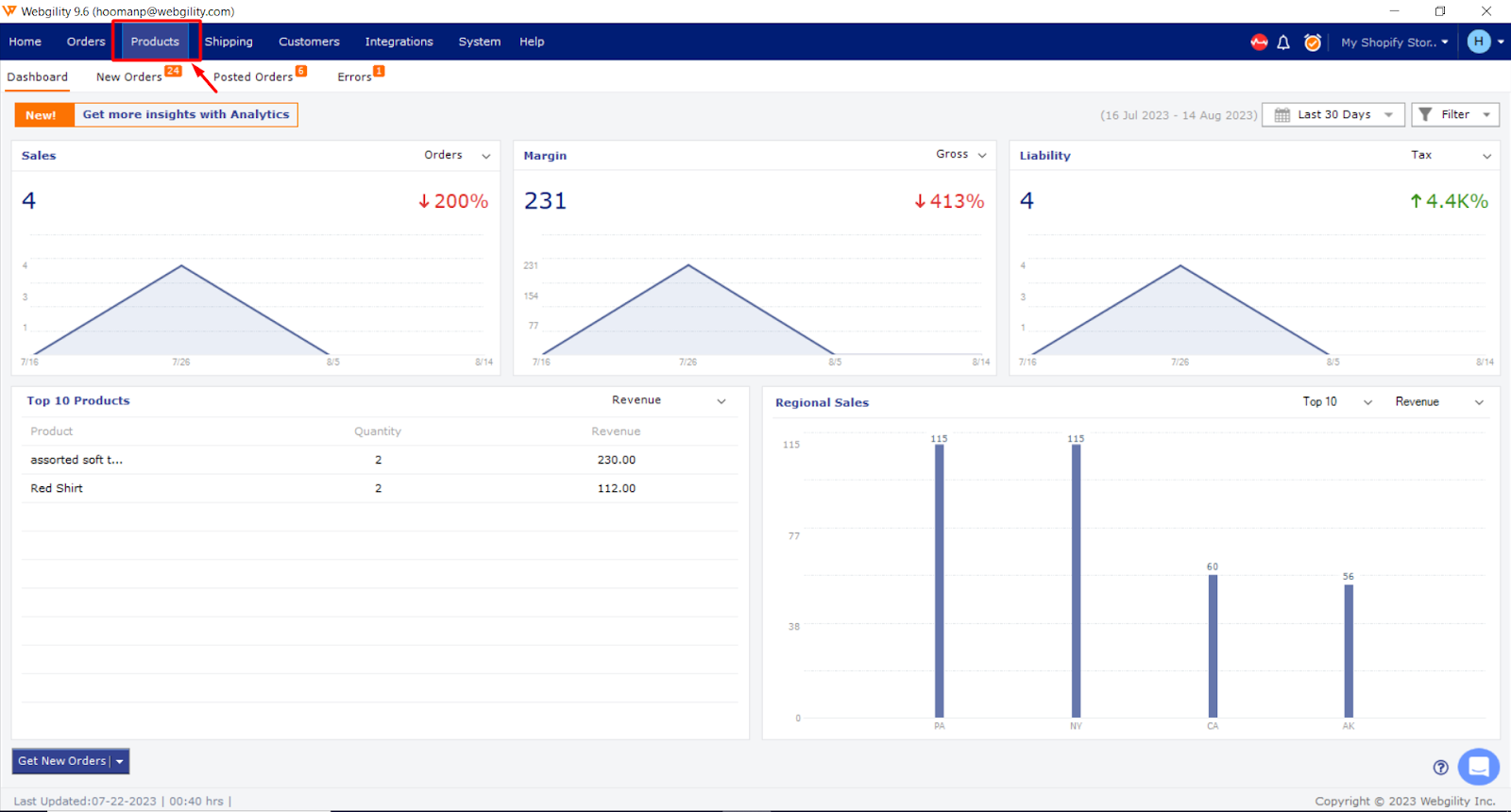Image resolution: width=1511 pixels, height=812 pixels.
Task: Click the calendar icon beside Last 30 Days
Action: coord(1282,115)
